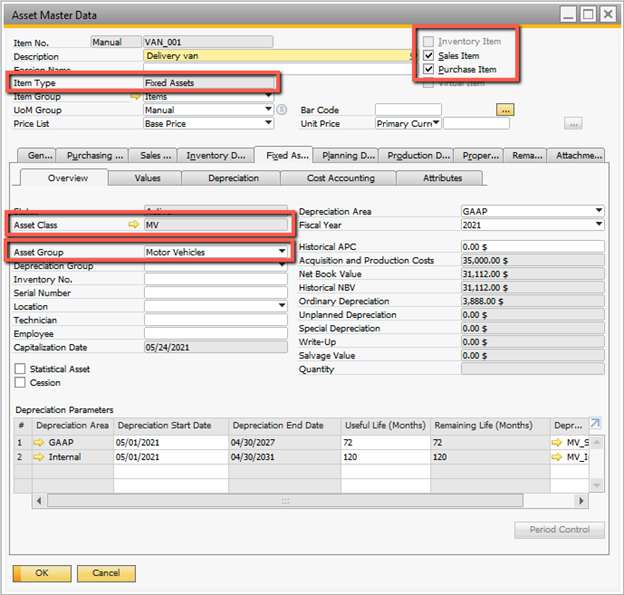
Task: Click the MV_S depreciation type link arrow
Action: click(557, 442)
